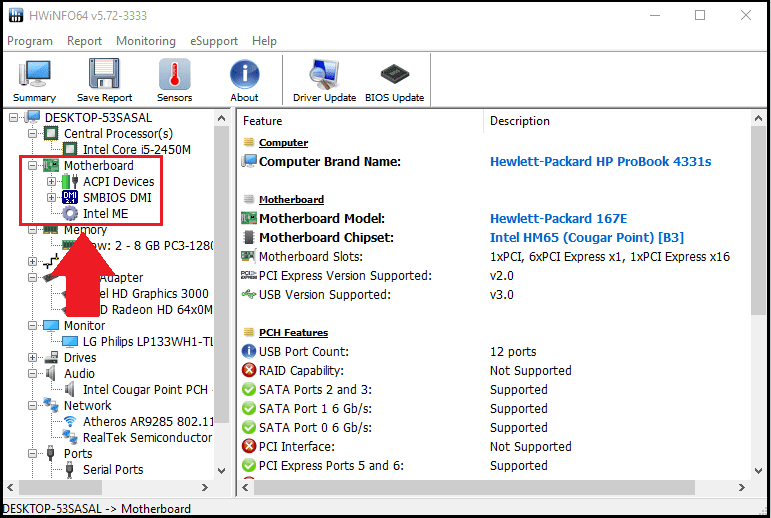Click the BIOS Update chip icon
The height and width of the screenshot is (518, 771).
click(x=394, y=80)
